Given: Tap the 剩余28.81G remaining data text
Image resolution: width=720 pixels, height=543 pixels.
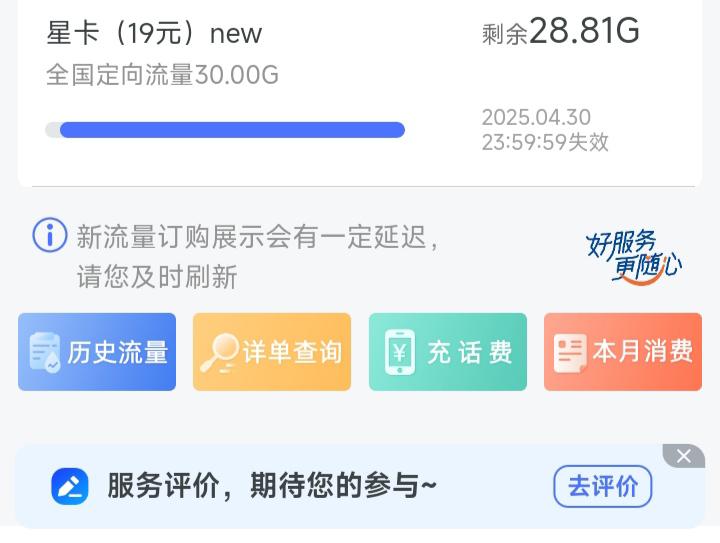Looking at the screenshot, I should [x=561, y=31].
